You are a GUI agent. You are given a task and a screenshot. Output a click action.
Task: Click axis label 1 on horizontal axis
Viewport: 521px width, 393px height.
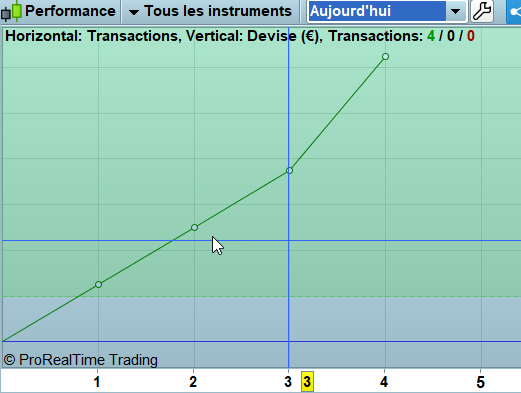[x=97, y=382]
